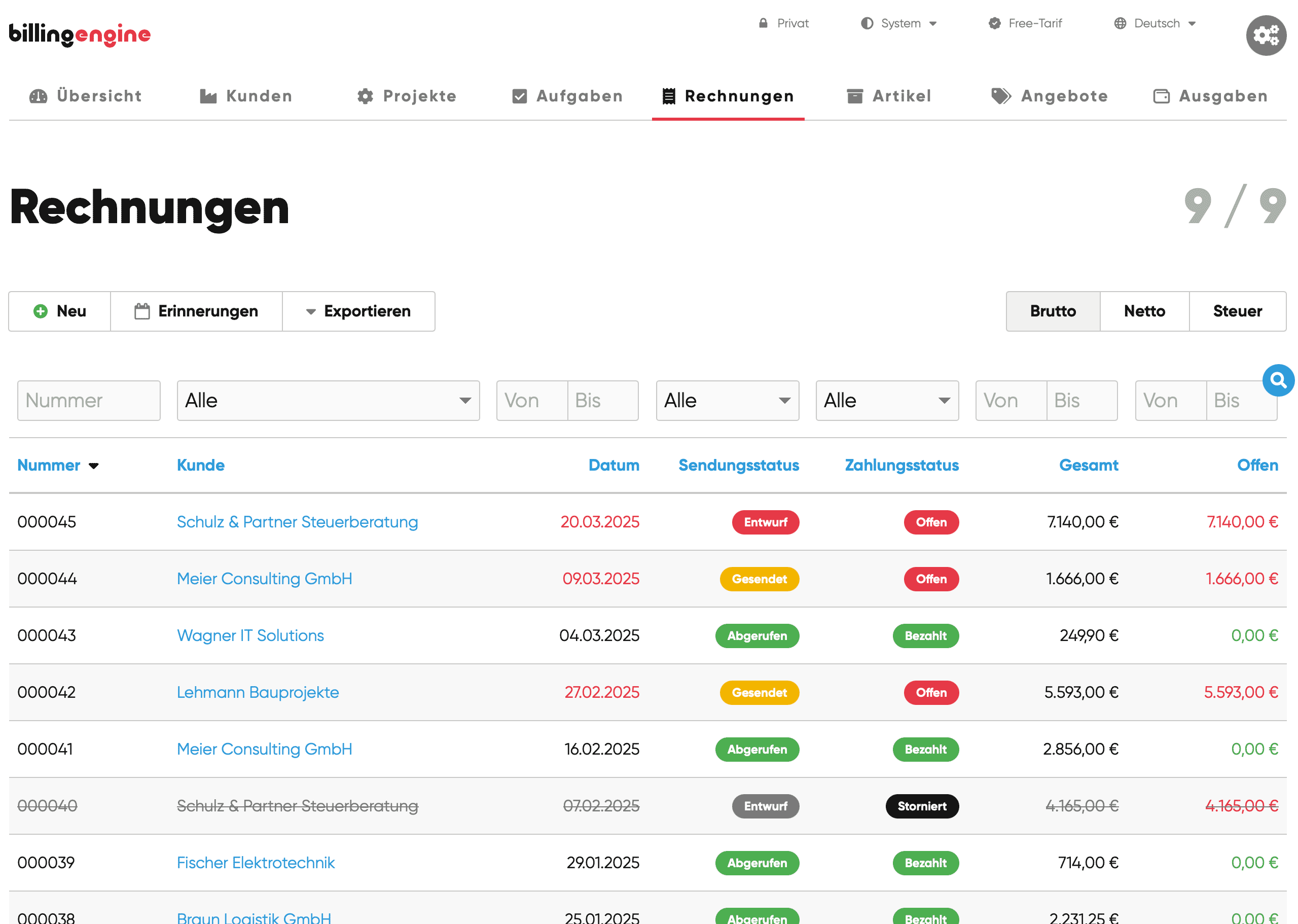The image size is (1298, 924).
Task: Click the Übersicht dashboard icon
Action: (38, 96)
